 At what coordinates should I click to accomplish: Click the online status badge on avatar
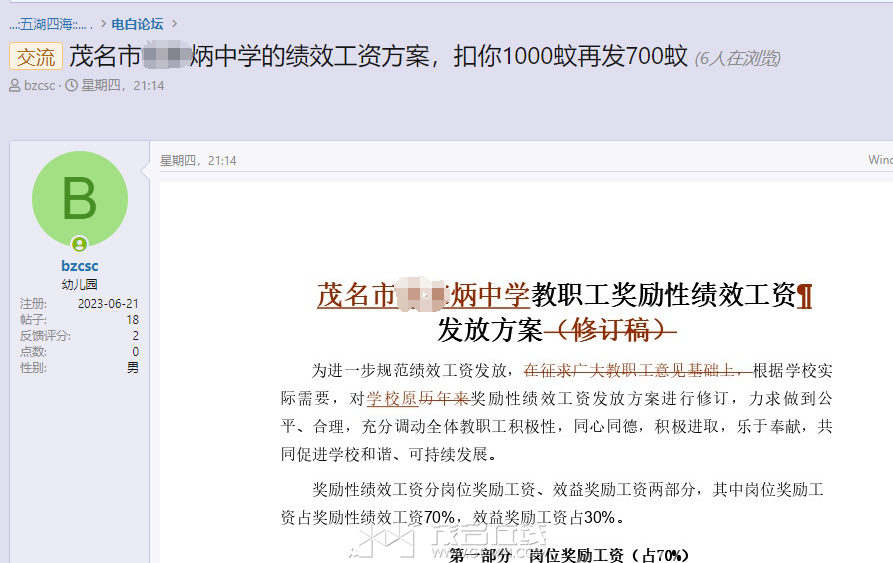pyautogui.click(x=80, y=244)
